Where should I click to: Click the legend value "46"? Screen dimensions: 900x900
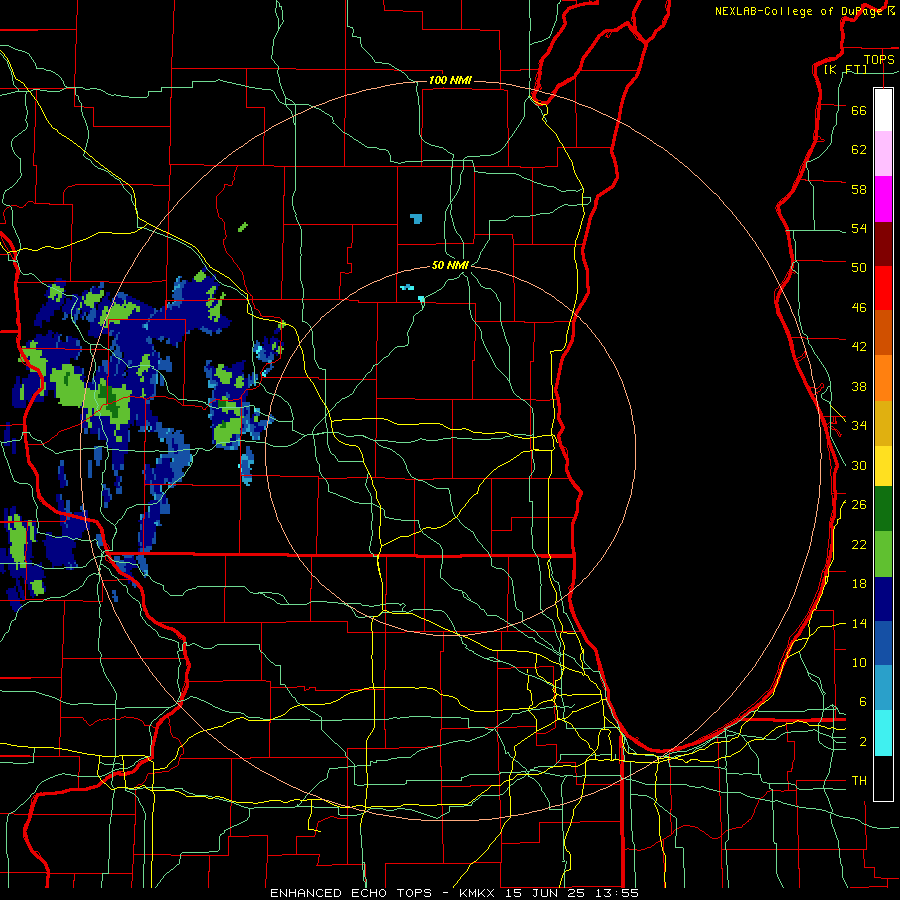coord(859,308)
